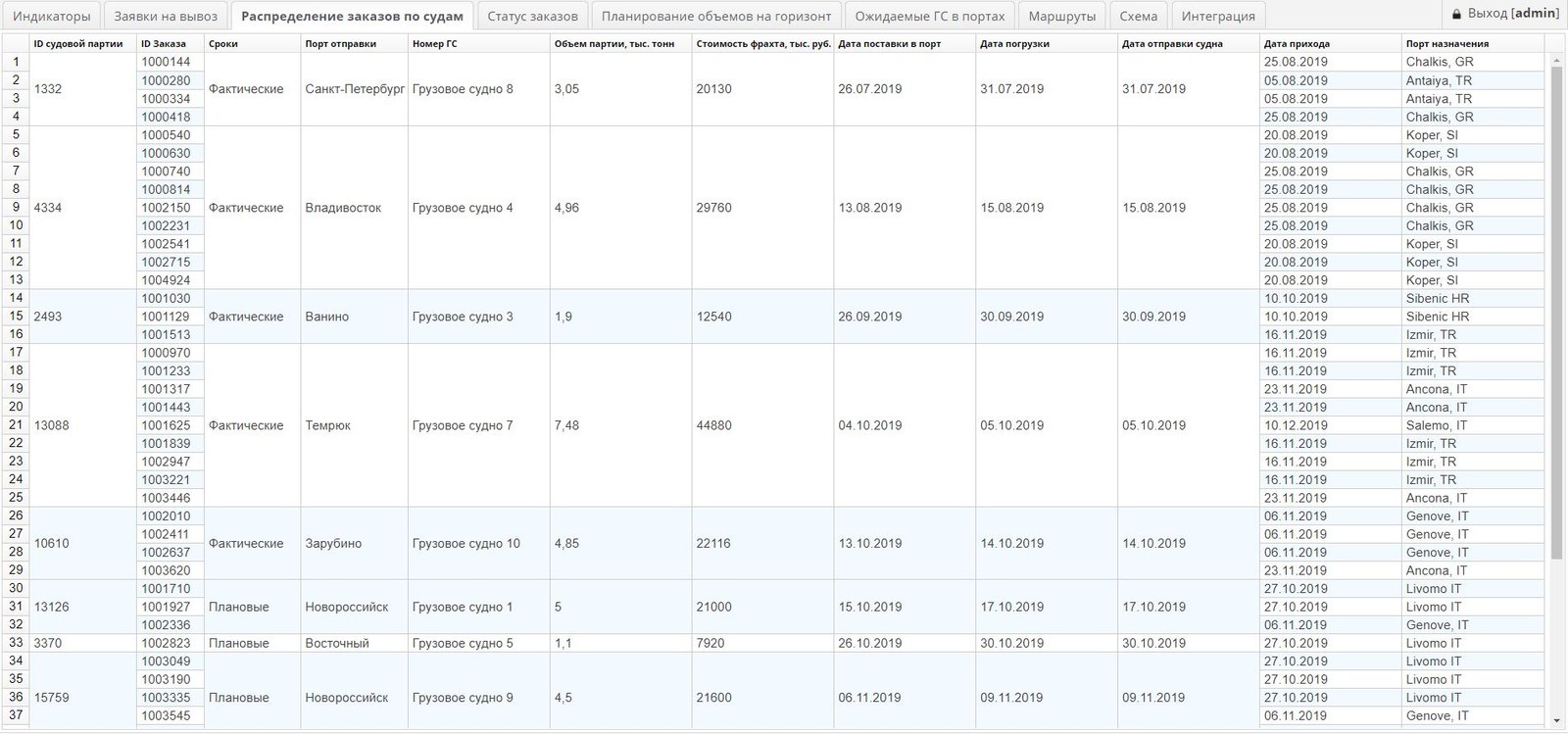This screenshot has width=1568, height=734.
Task: Click the Номер ГС column header
Action: click(x=478, y=43)
